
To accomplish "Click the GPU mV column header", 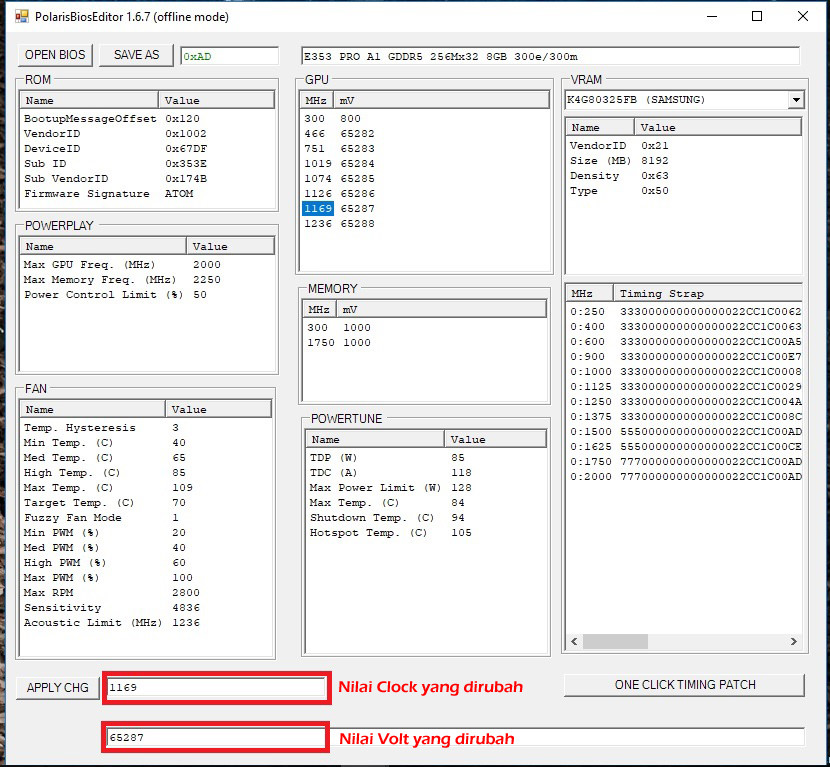I will coord(441,101).
